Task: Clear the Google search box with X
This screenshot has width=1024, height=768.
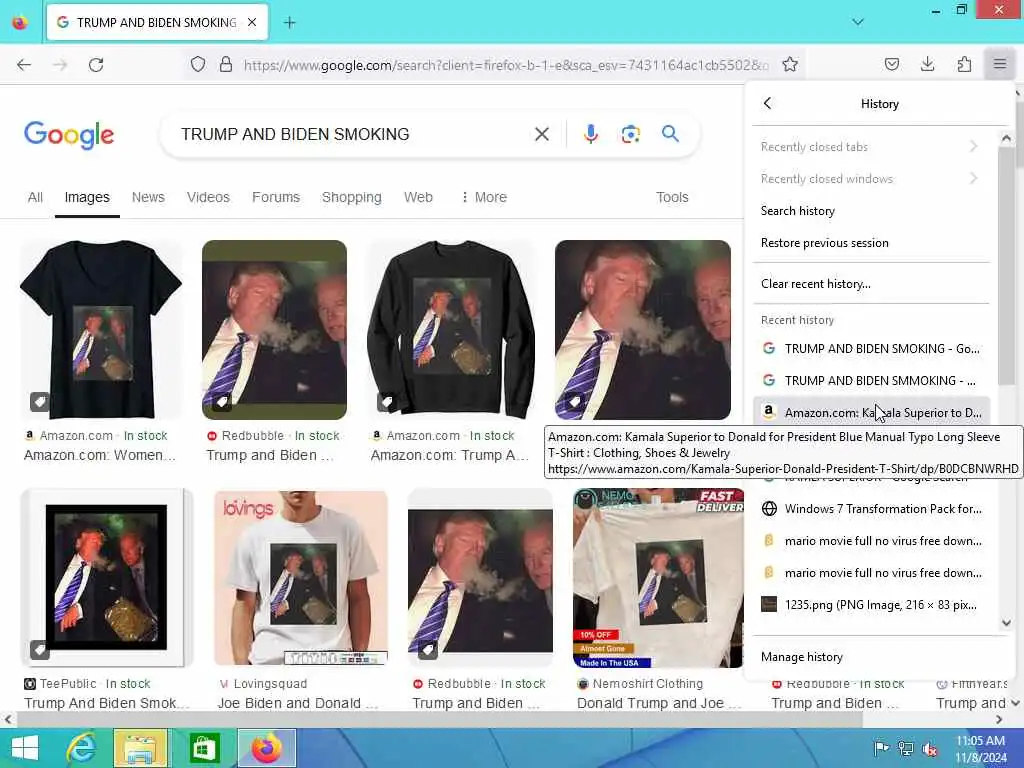Action: [541, 134]
